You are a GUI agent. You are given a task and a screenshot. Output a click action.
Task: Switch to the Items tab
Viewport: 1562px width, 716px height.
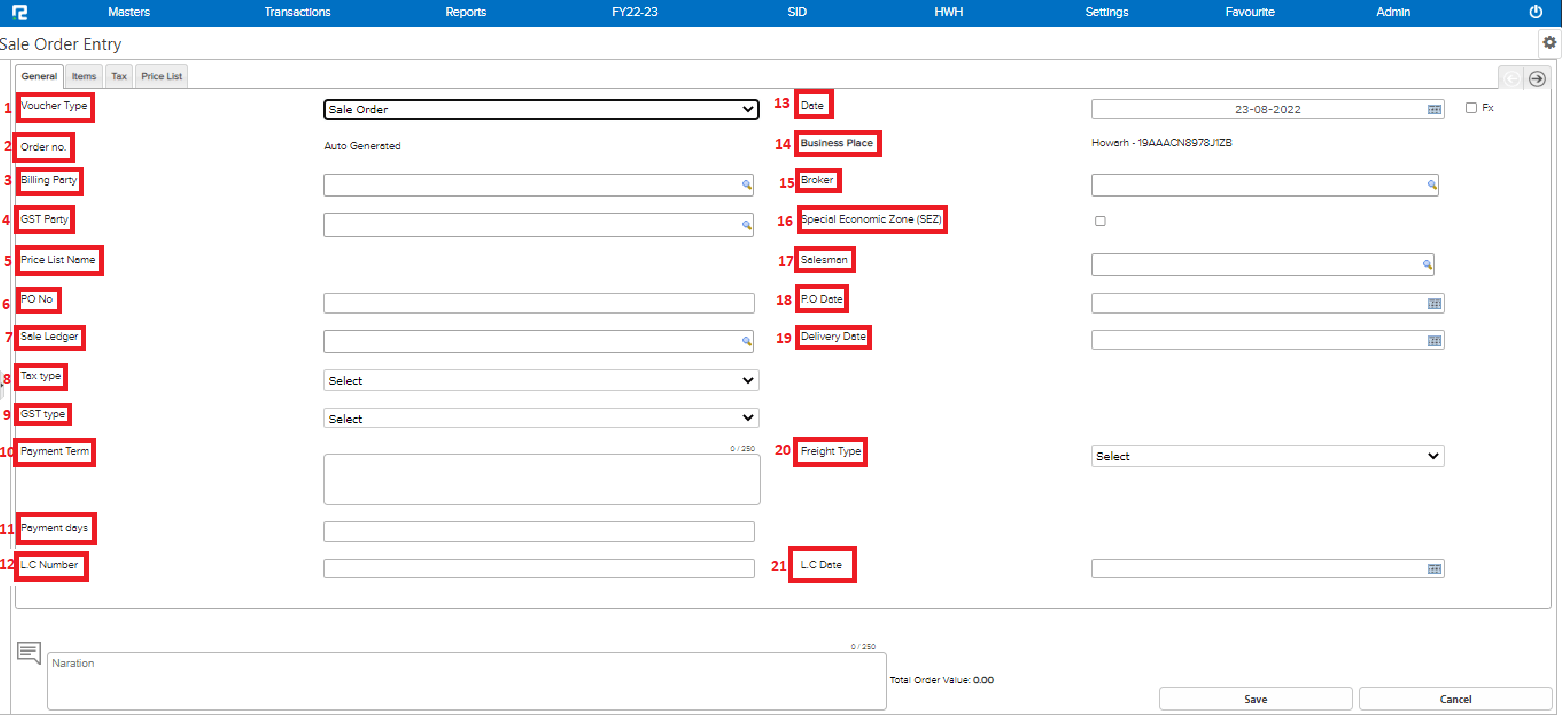(84, 76)
